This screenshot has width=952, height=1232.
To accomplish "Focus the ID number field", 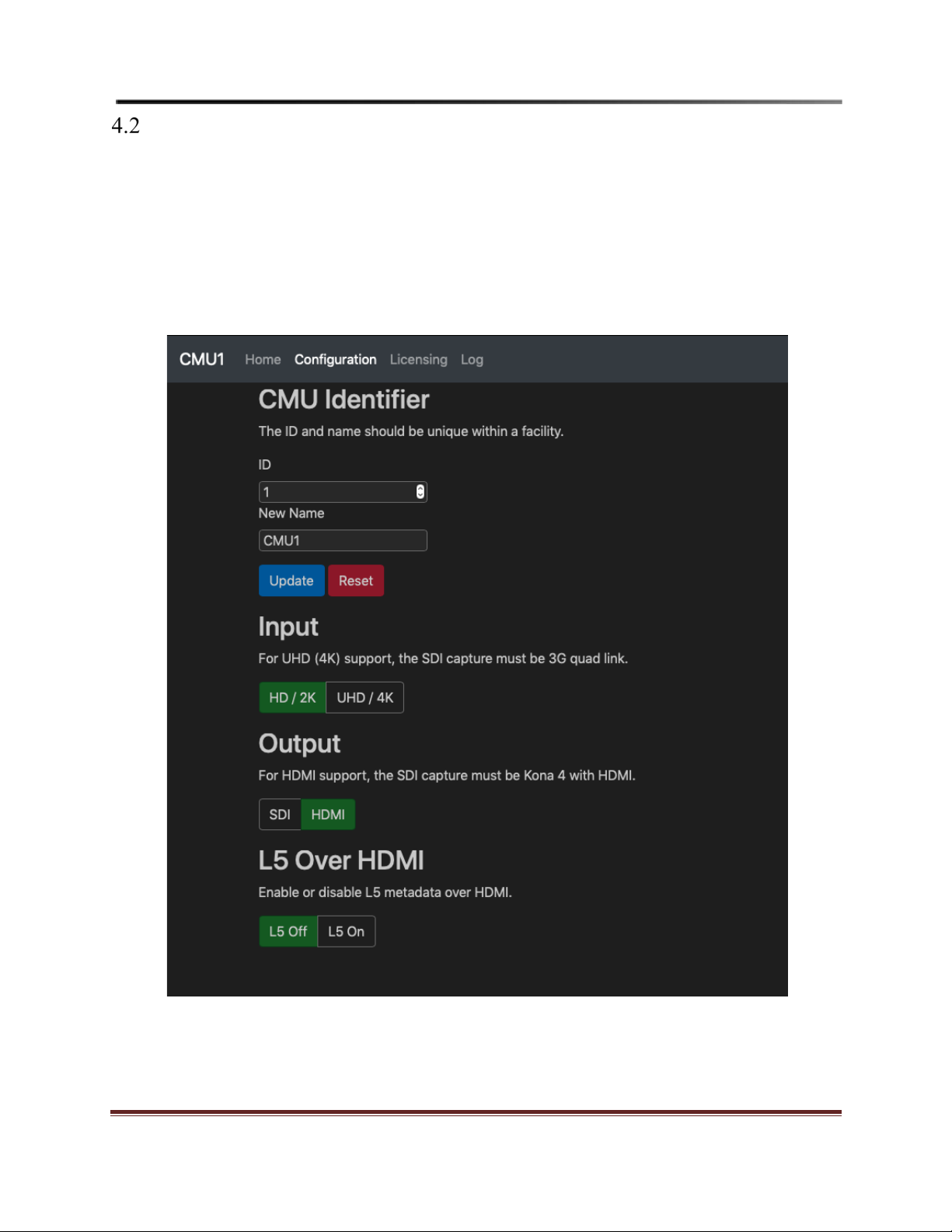I will 343,492.
